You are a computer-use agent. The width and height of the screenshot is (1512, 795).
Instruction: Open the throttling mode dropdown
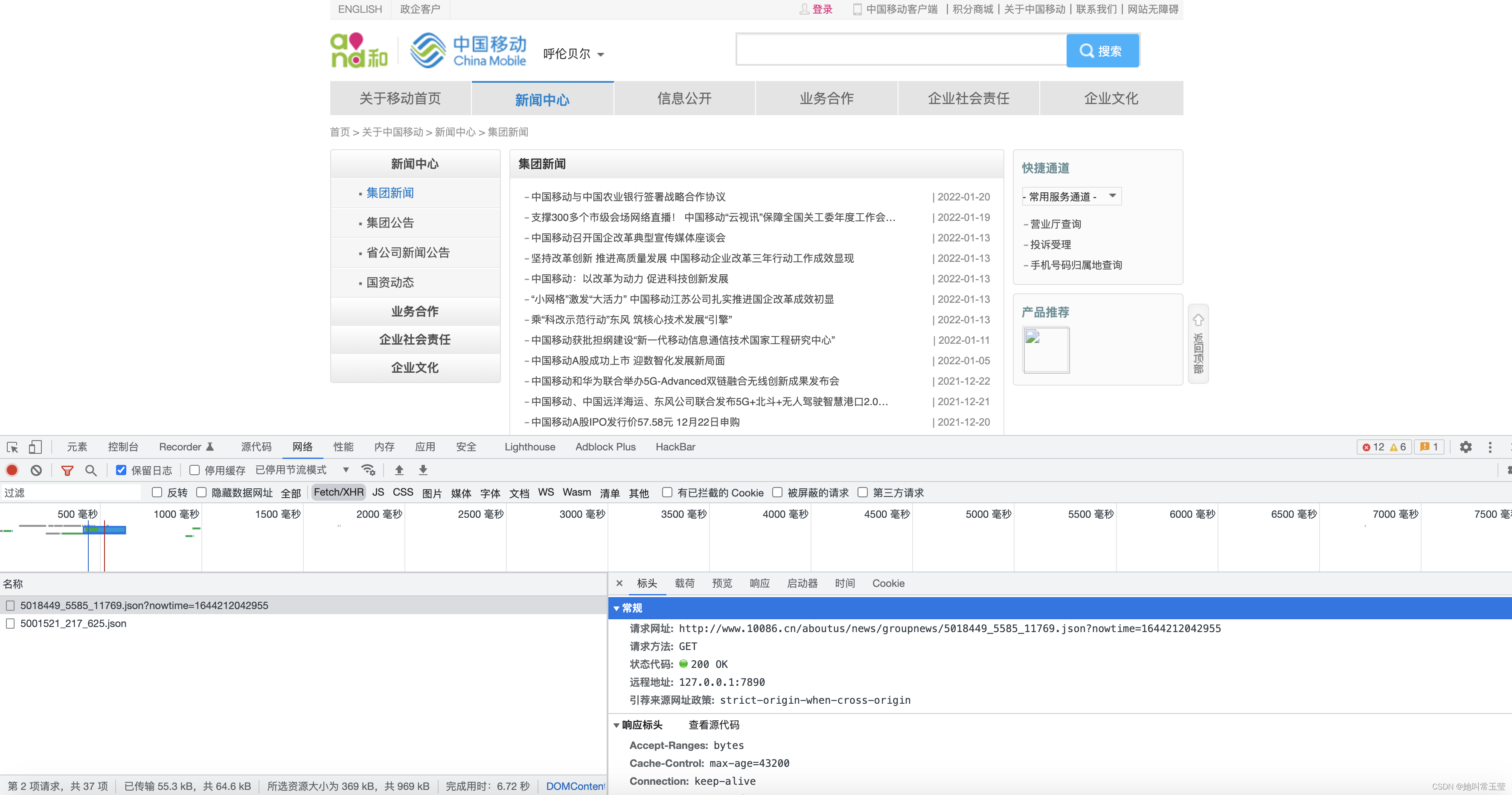[x=302, y=470]
